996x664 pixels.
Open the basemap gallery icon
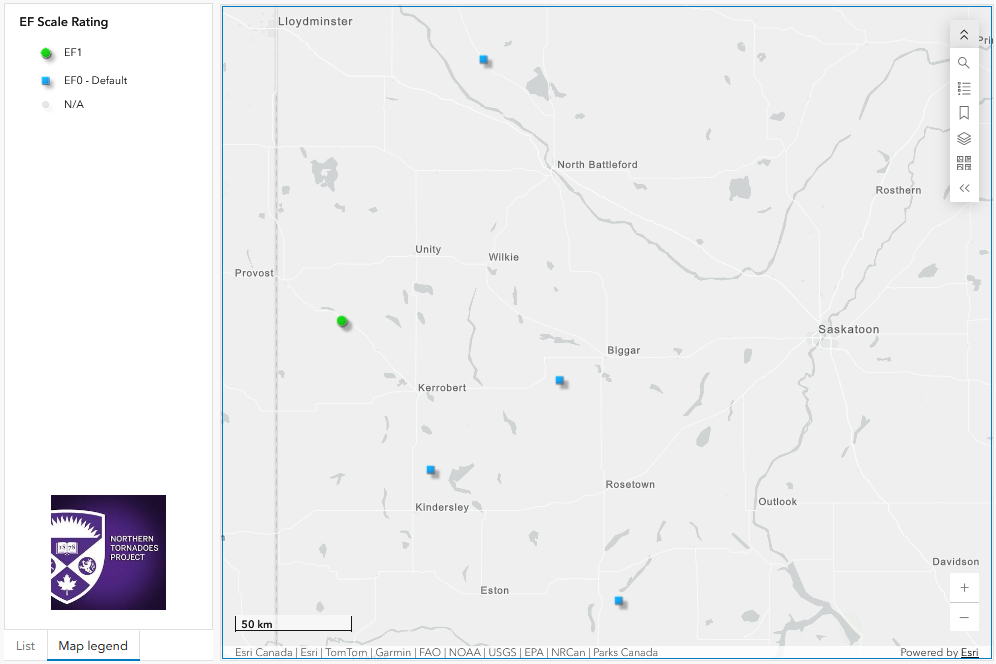pos(964,163)
